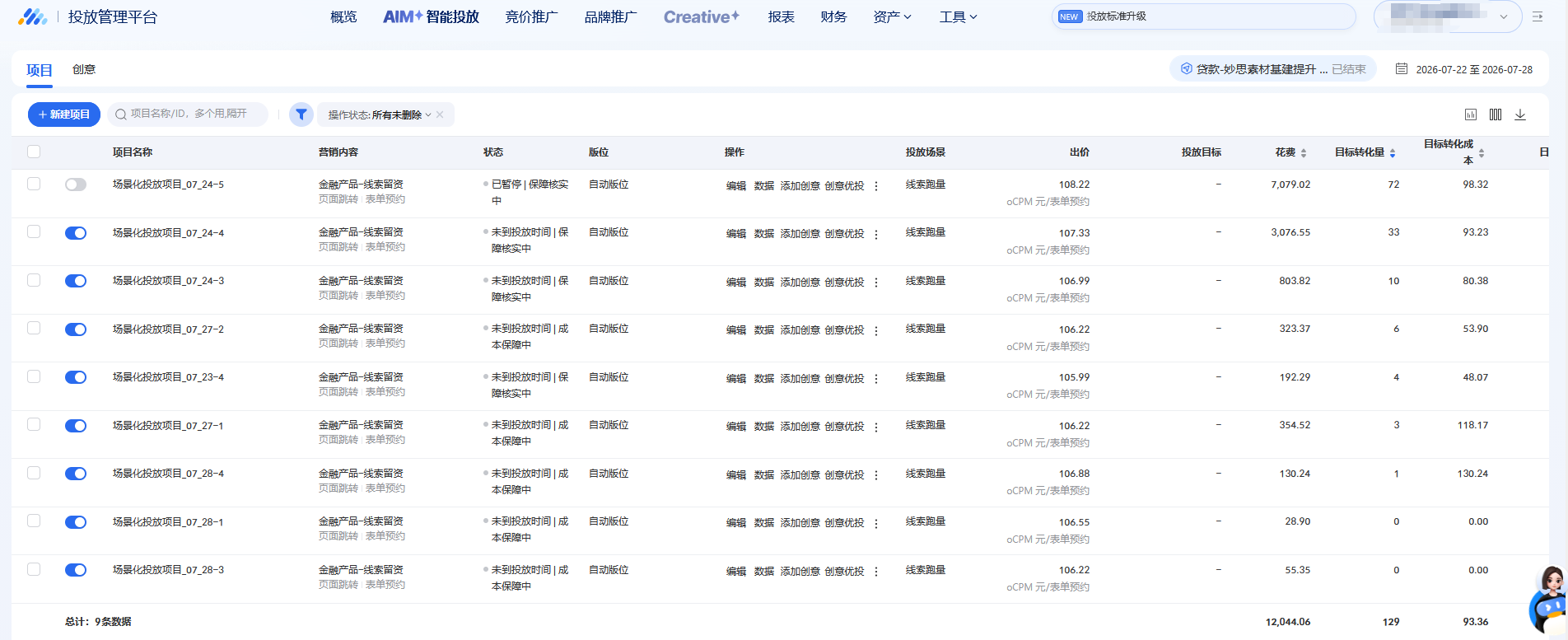This screenshot has height=640, width=1568.
Task: Open more actions for 场景化投放项目_07_24-5
Action: 876,186
